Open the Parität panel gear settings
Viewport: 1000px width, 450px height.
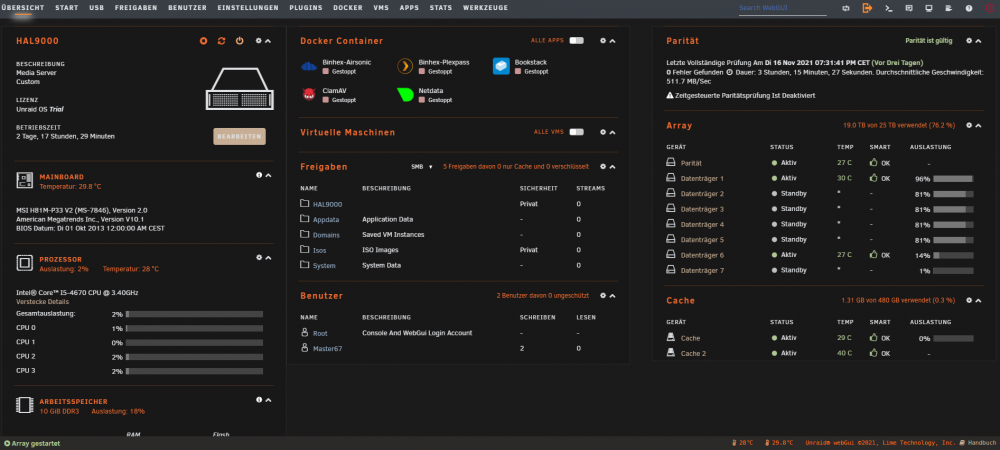[969, 41]
